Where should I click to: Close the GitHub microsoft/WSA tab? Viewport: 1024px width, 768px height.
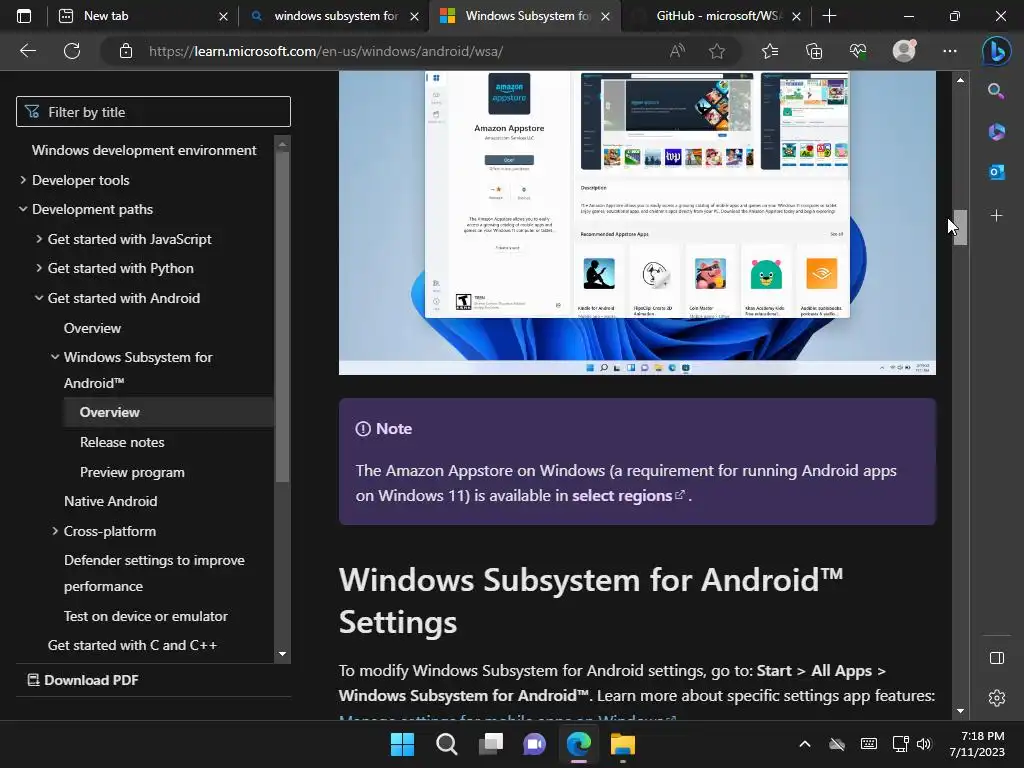(x=796, y=16)
